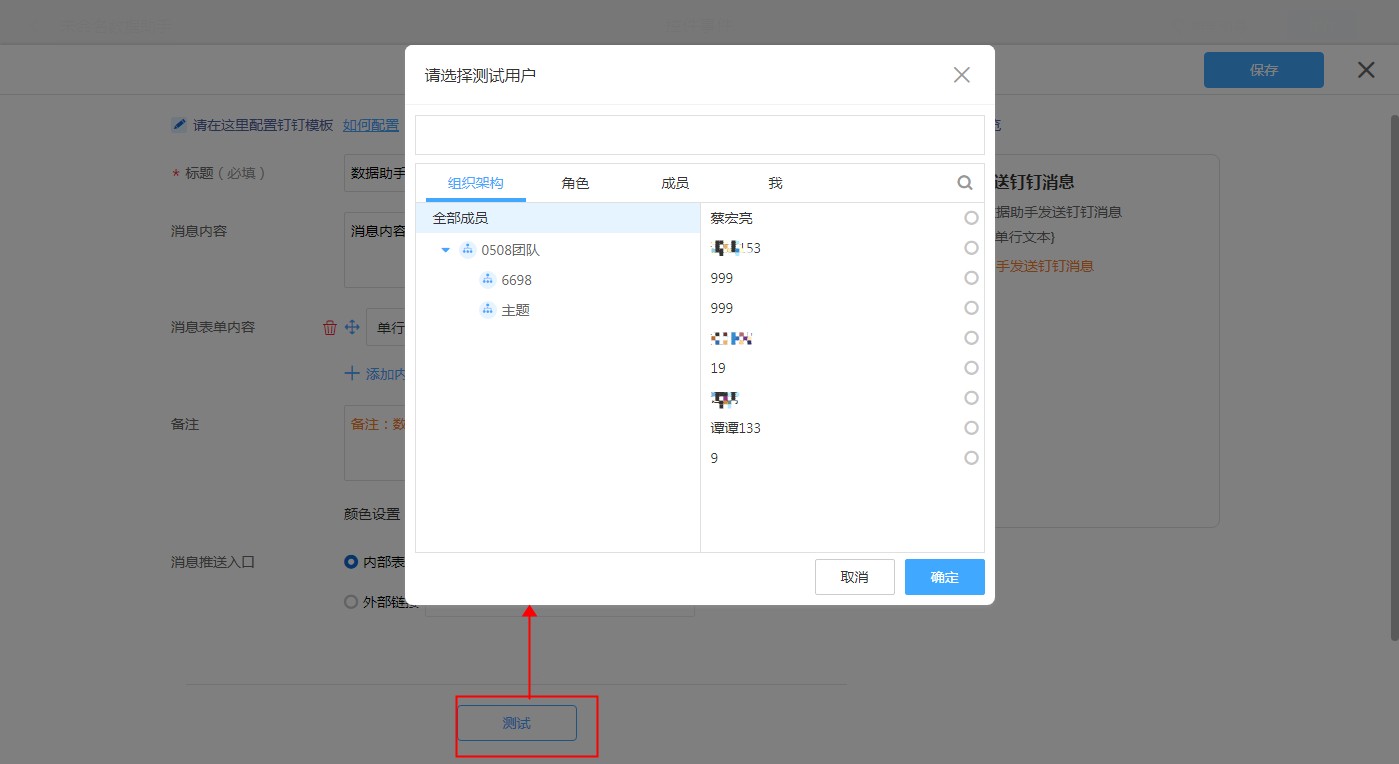The height and width of the screenshot is (764, 1399).
Task: Select the radio button for 蔡宏亮
Action: coord(971,218)
